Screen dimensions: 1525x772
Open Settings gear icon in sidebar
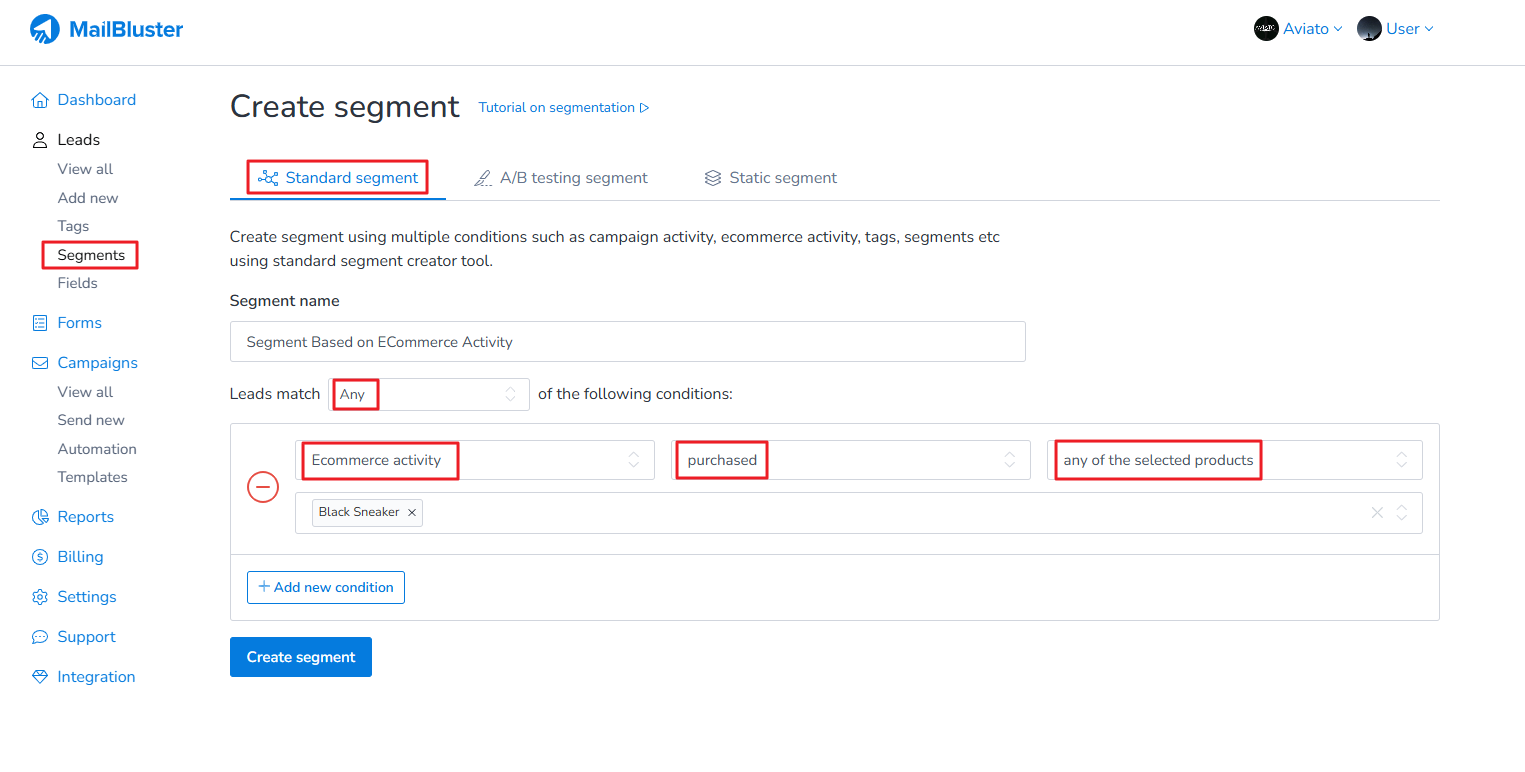[x=40, y=597]
